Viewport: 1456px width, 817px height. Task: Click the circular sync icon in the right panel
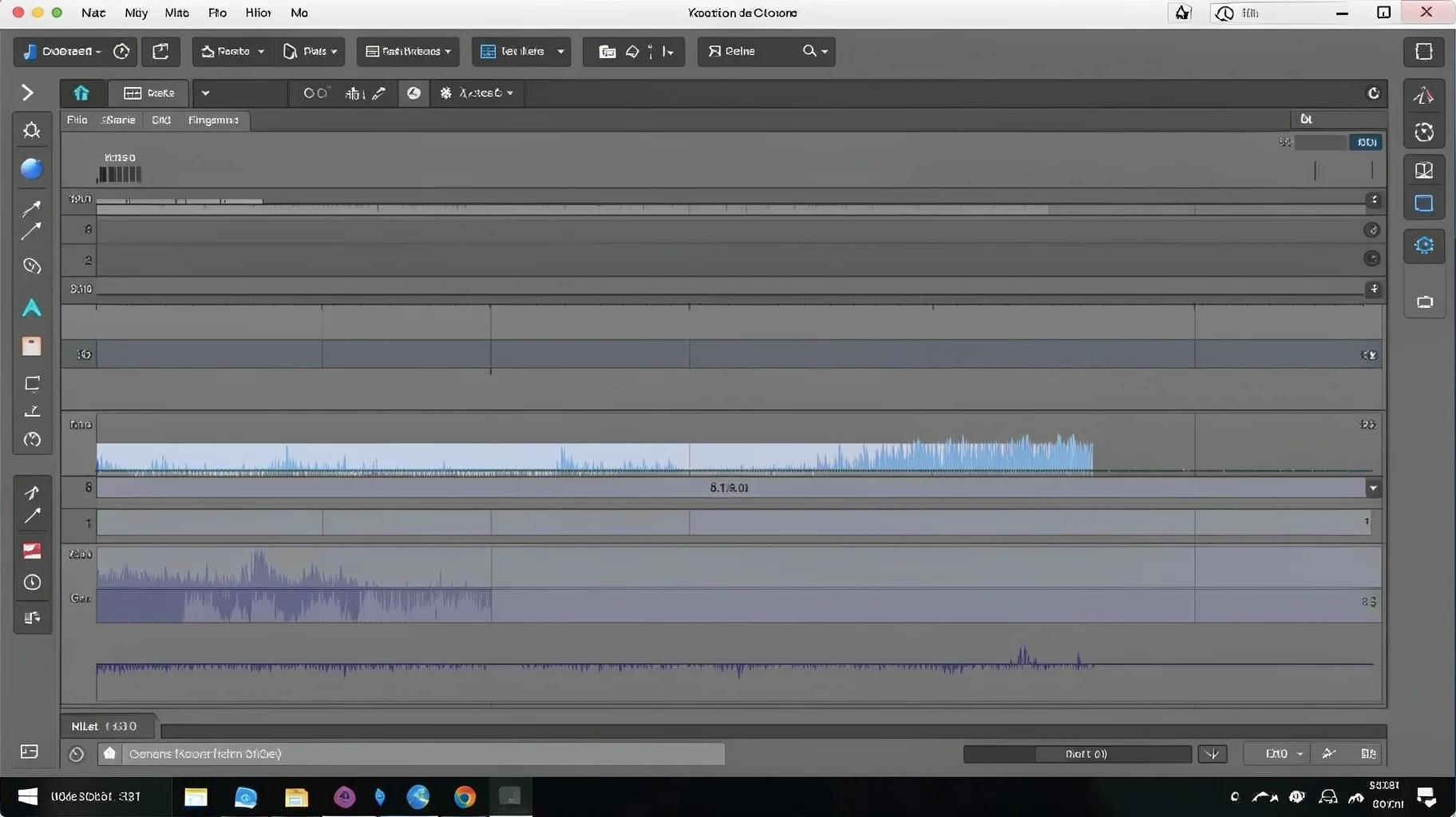tap(1424, 132)
